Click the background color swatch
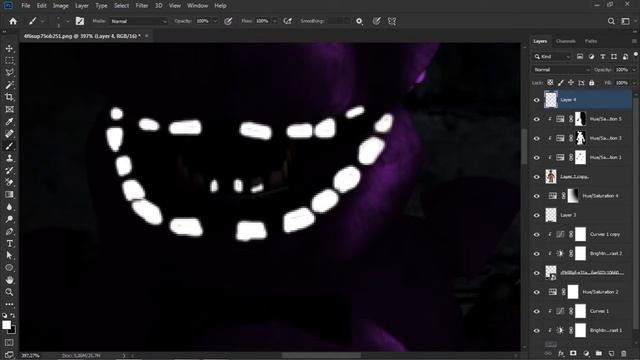Viewport: 640px width, 360px height. pyautogui.click(x=13, y=331)
